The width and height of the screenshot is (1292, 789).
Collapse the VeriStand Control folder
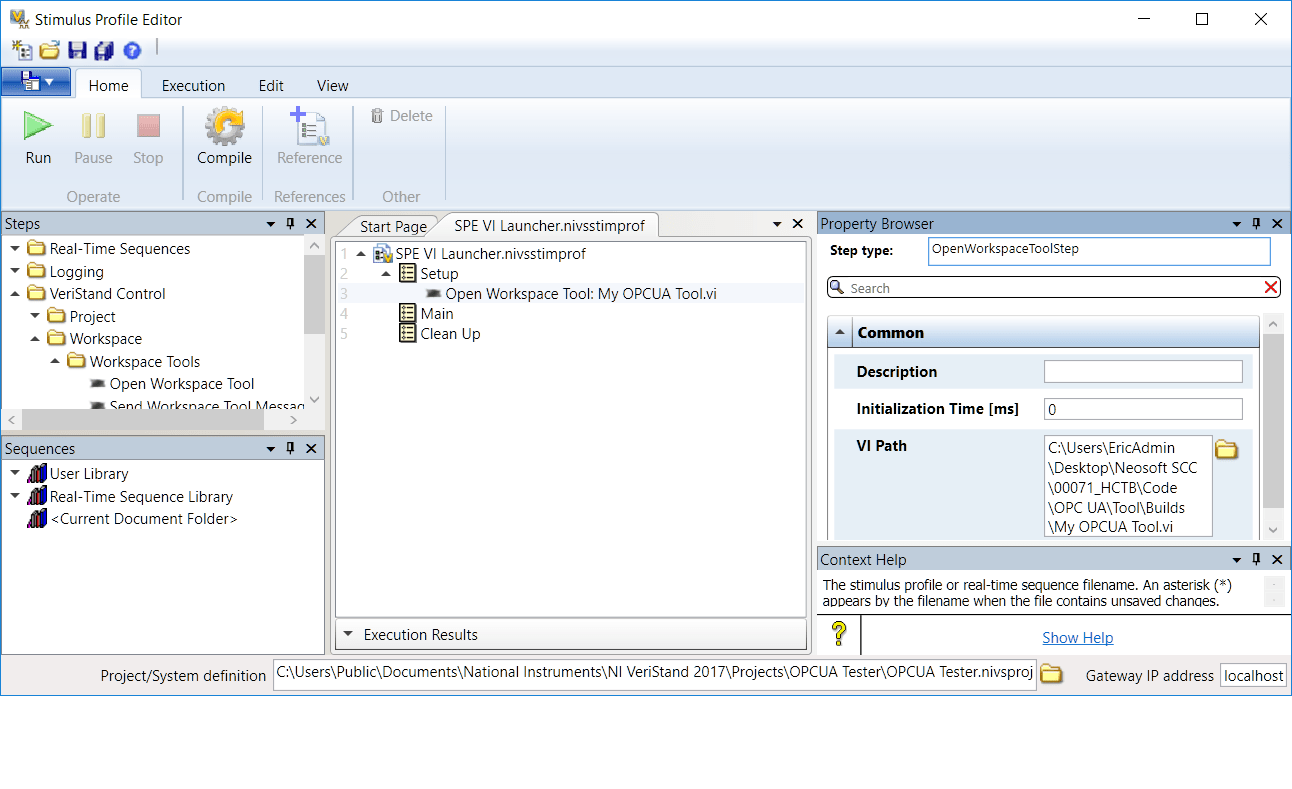click(14, 293)
